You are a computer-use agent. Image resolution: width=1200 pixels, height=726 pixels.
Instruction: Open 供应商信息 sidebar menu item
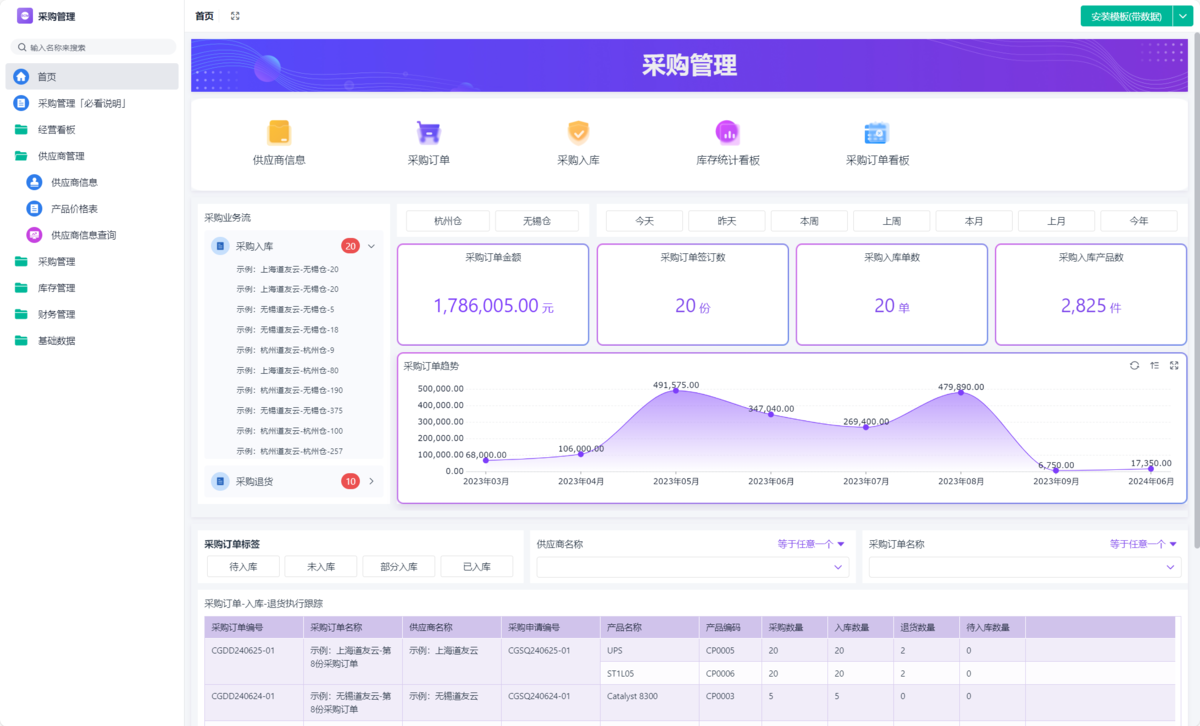coord(93,182)
